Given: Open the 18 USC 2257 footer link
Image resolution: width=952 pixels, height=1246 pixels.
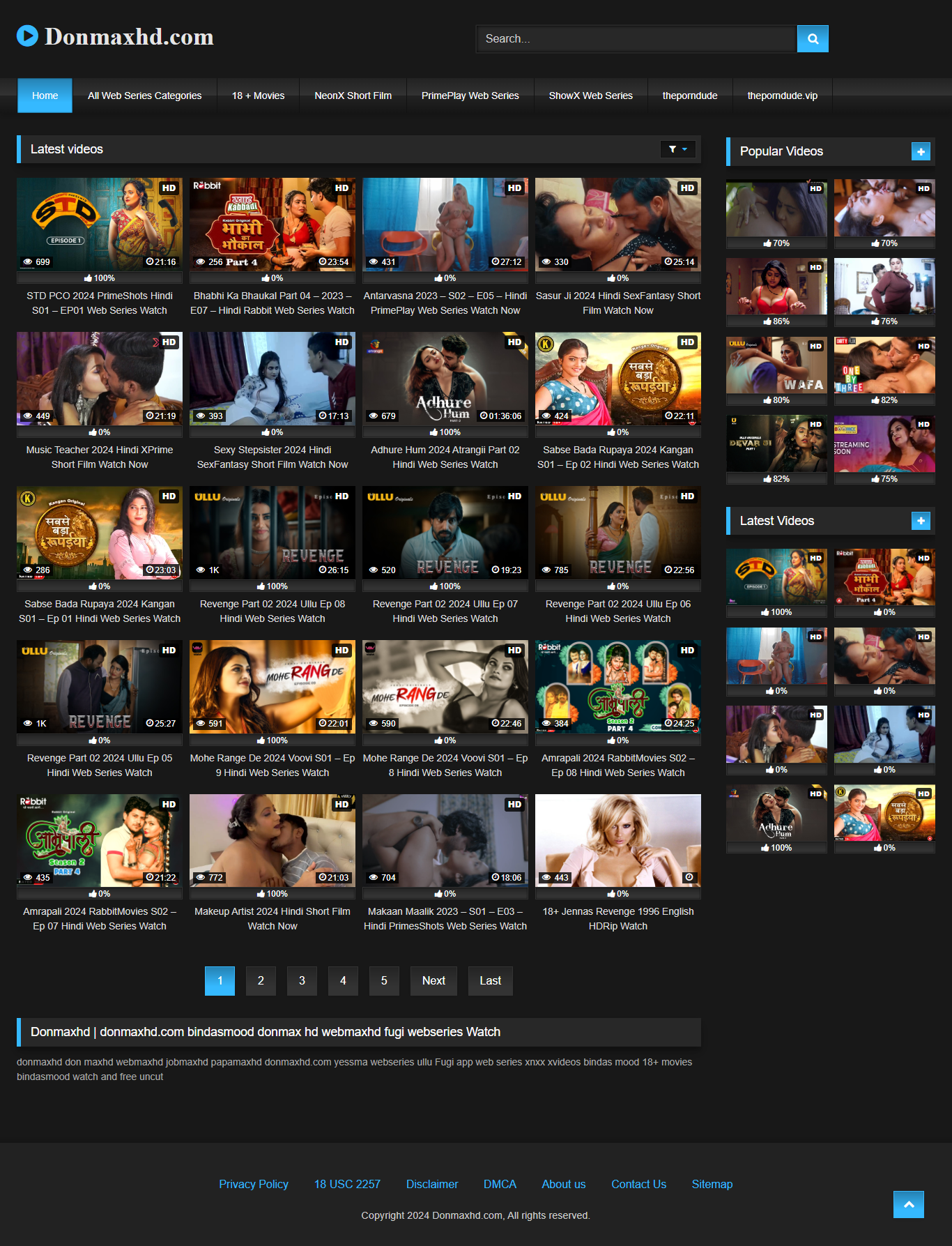Looking at the screenshot, I should (347, 1184).
